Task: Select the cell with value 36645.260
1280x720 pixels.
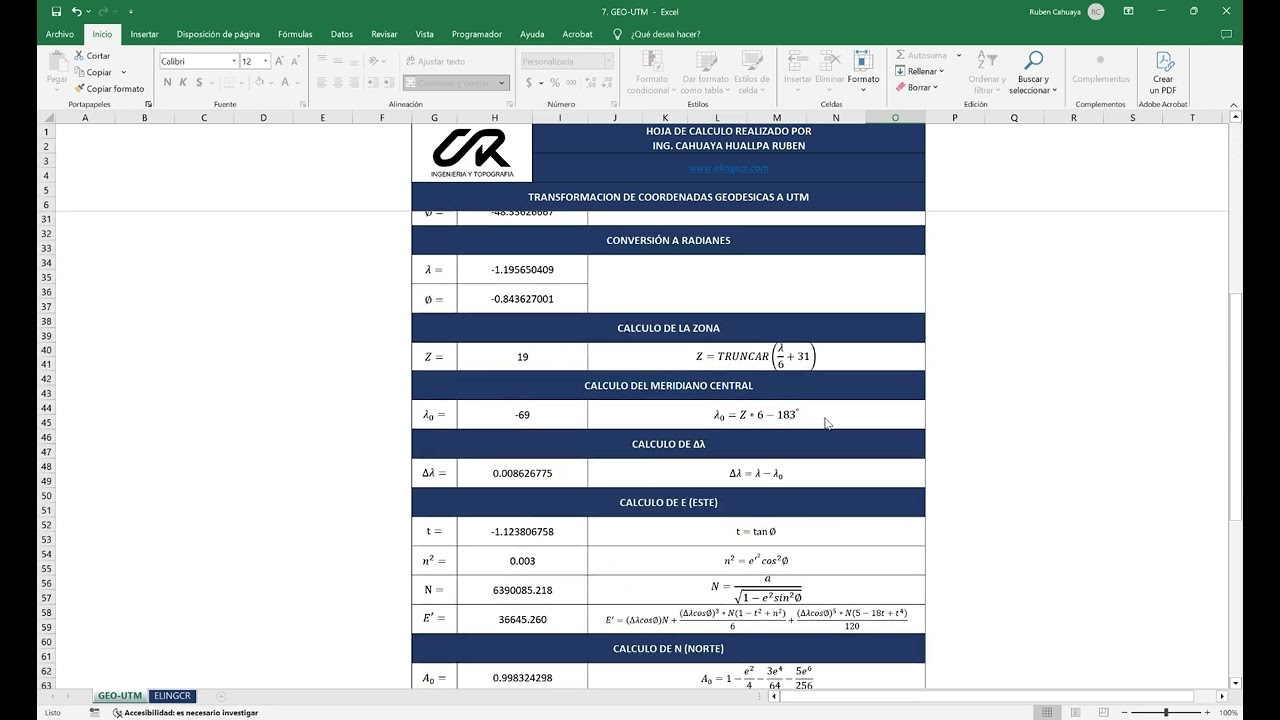Action: (522, 619)
